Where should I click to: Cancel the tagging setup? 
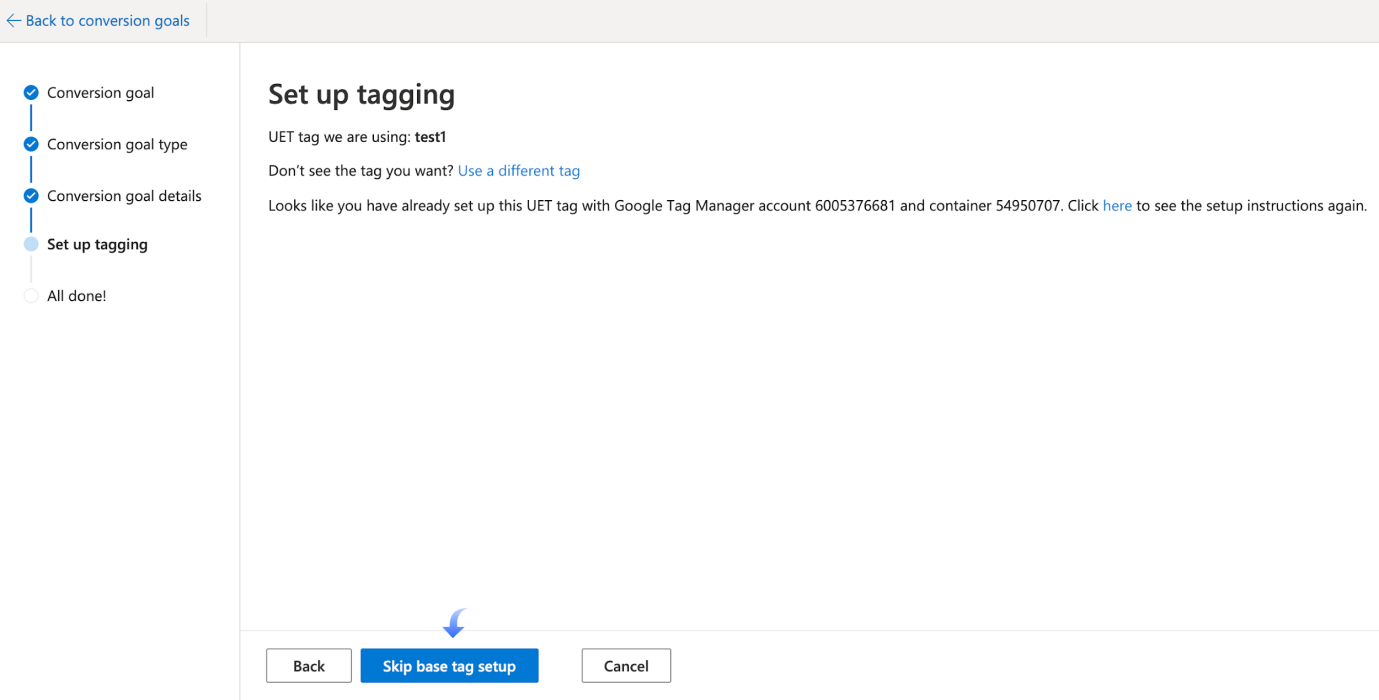coord(626,666)
